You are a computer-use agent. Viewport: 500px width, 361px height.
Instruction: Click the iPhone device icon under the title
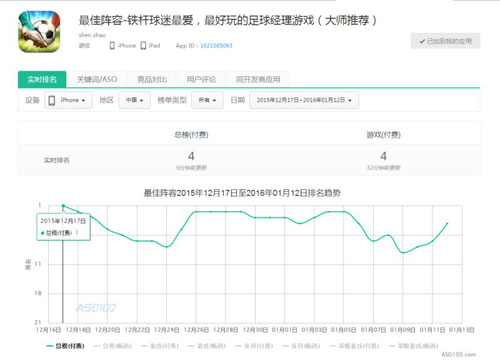(x=112, y=45)
